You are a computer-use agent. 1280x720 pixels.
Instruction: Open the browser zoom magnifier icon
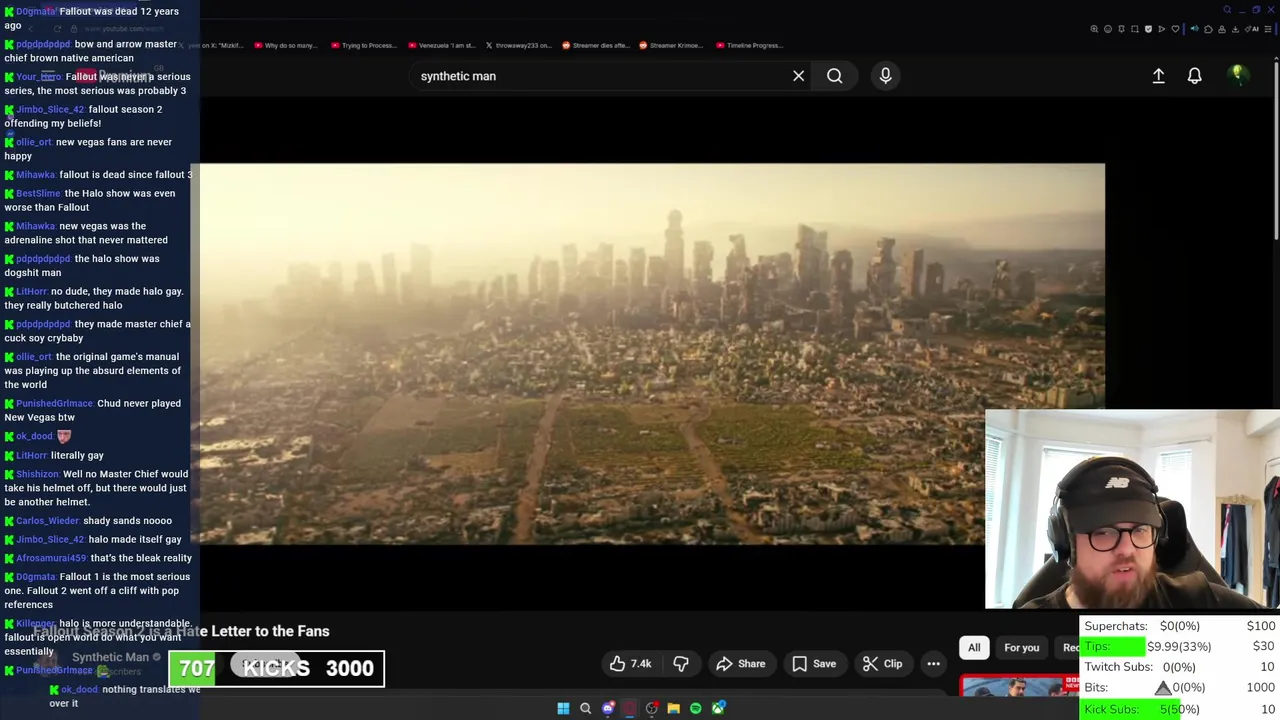[1094, 29]
